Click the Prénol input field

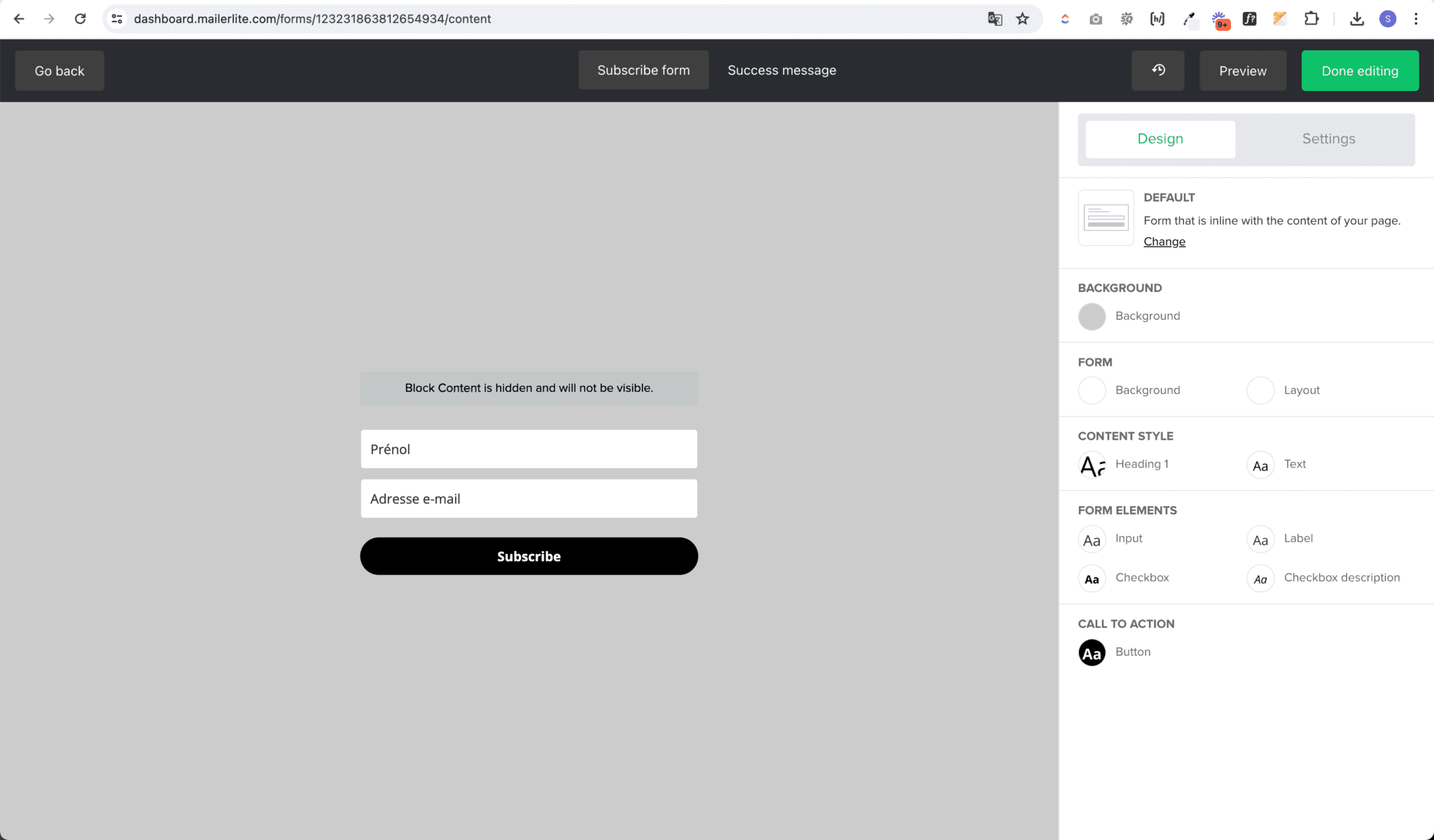point(528,449)
